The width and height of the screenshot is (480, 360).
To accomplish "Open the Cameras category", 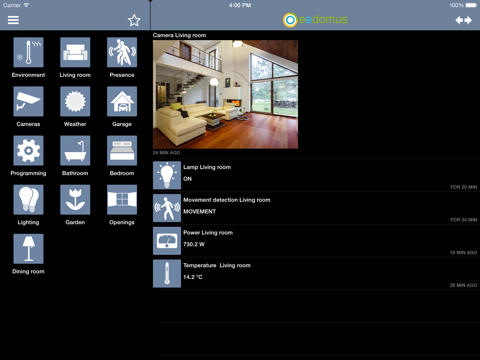I will [28, 101].
